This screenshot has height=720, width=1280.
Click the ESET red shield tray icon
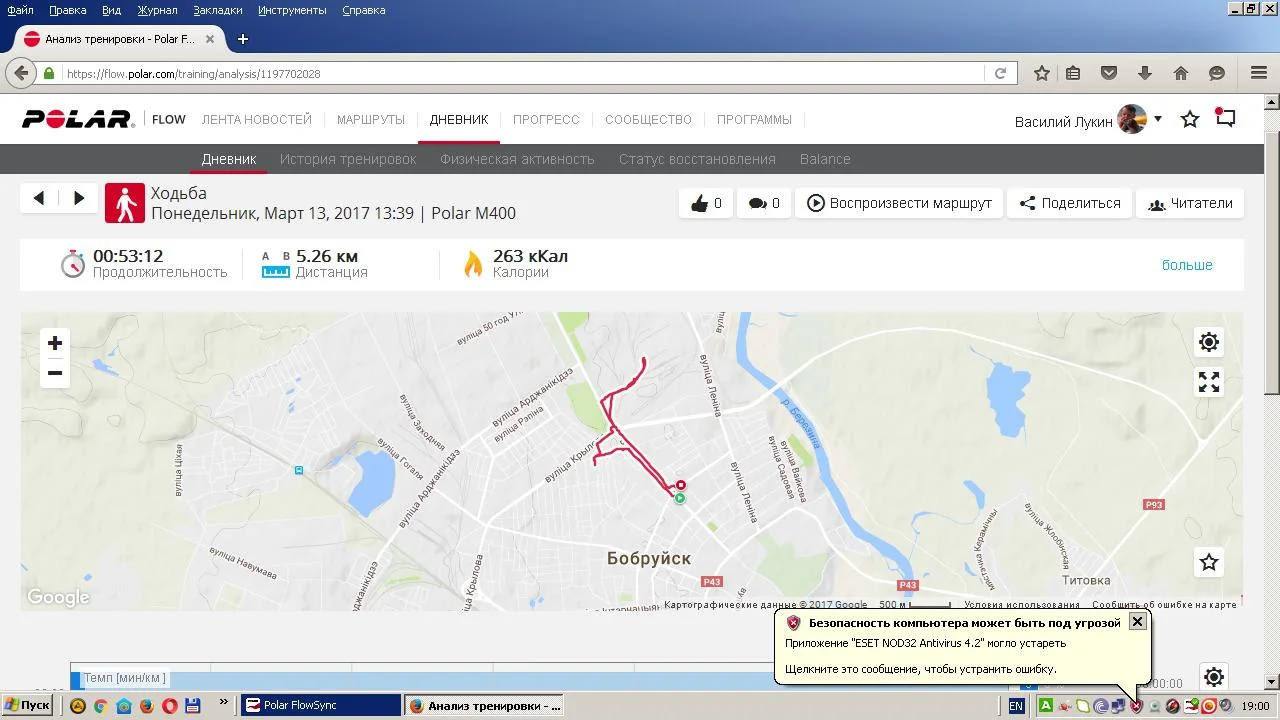click(1136, 706)
